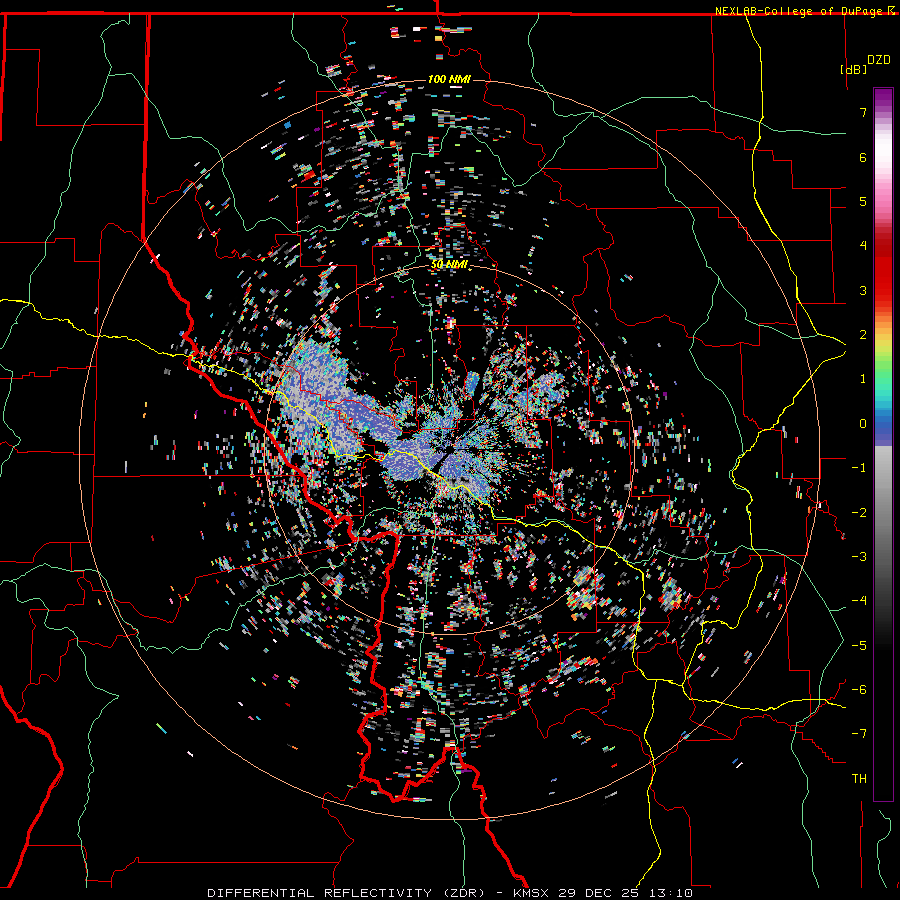Click the 50 NMI range ring label
Screen dimensions: 900x900
449,265
